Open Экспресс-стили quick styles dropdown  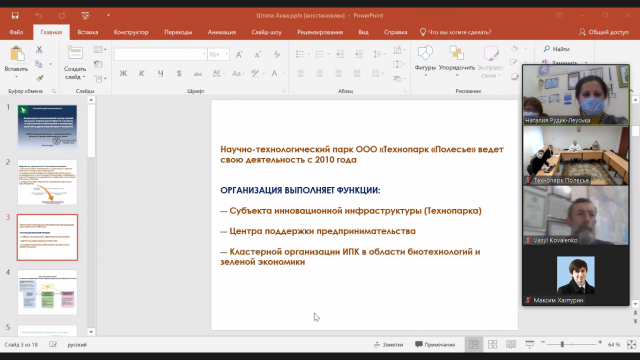[491, 61]
